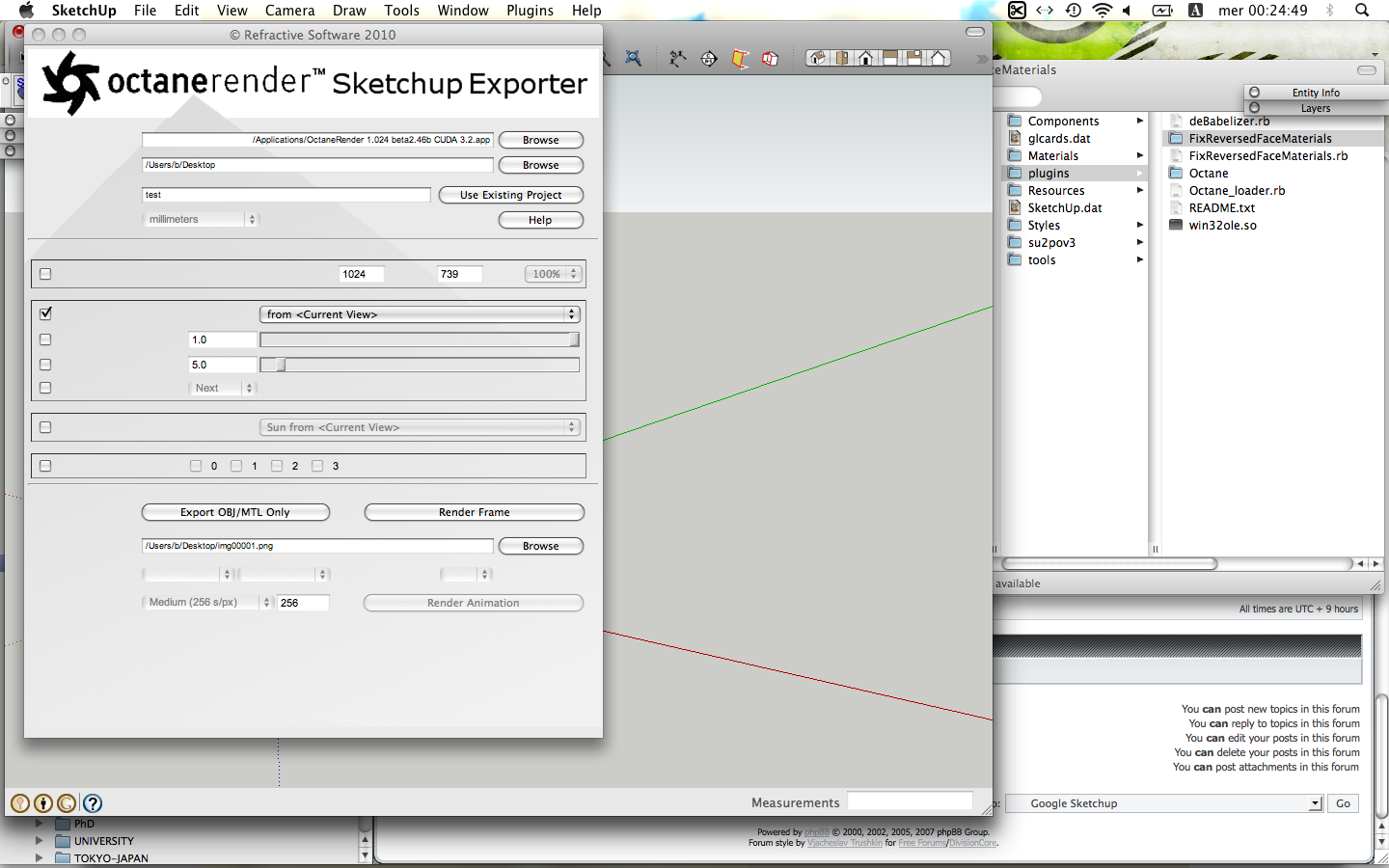Click the Render Frame button
Image resolution: width=1389 pixels, height=868 pixels.
475,512
